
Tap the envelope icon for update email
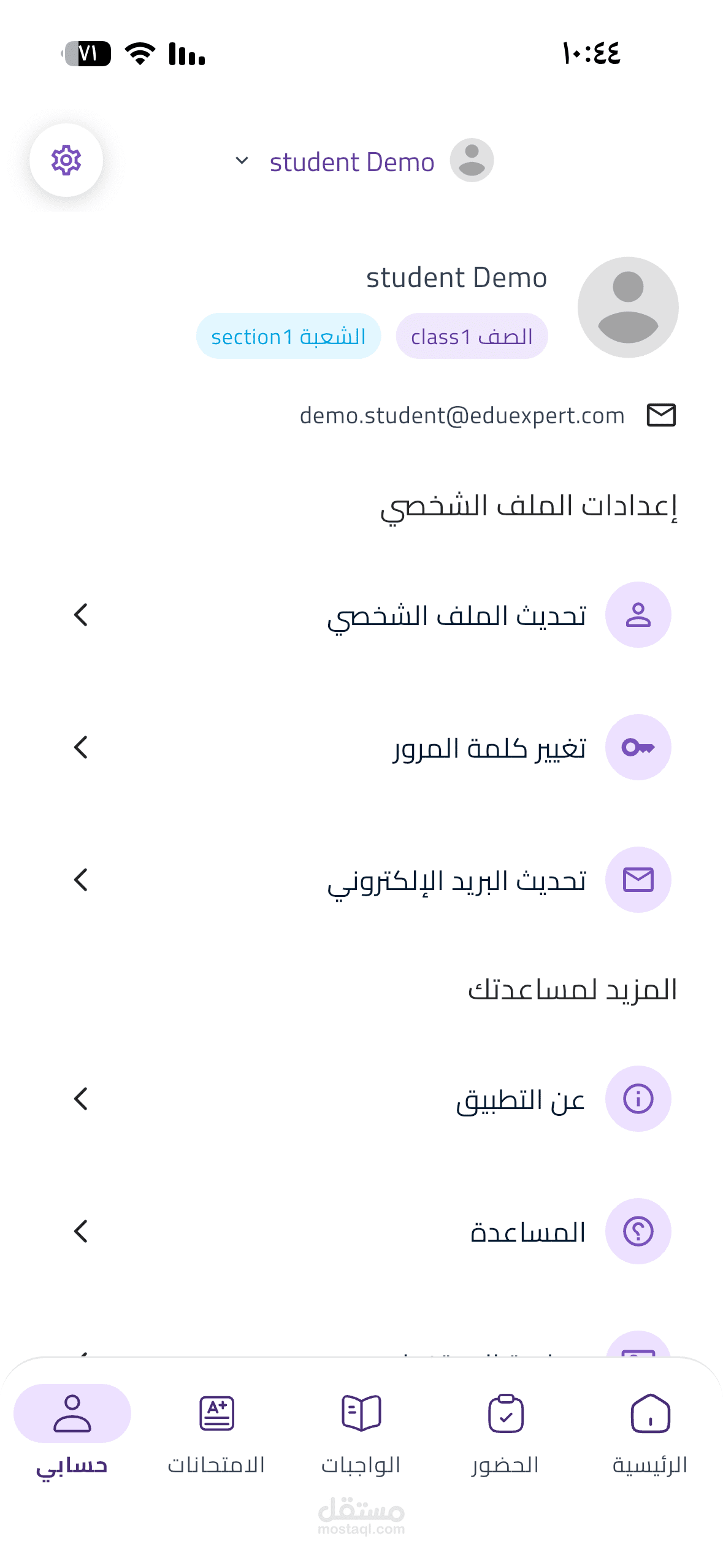coord(638,880)
